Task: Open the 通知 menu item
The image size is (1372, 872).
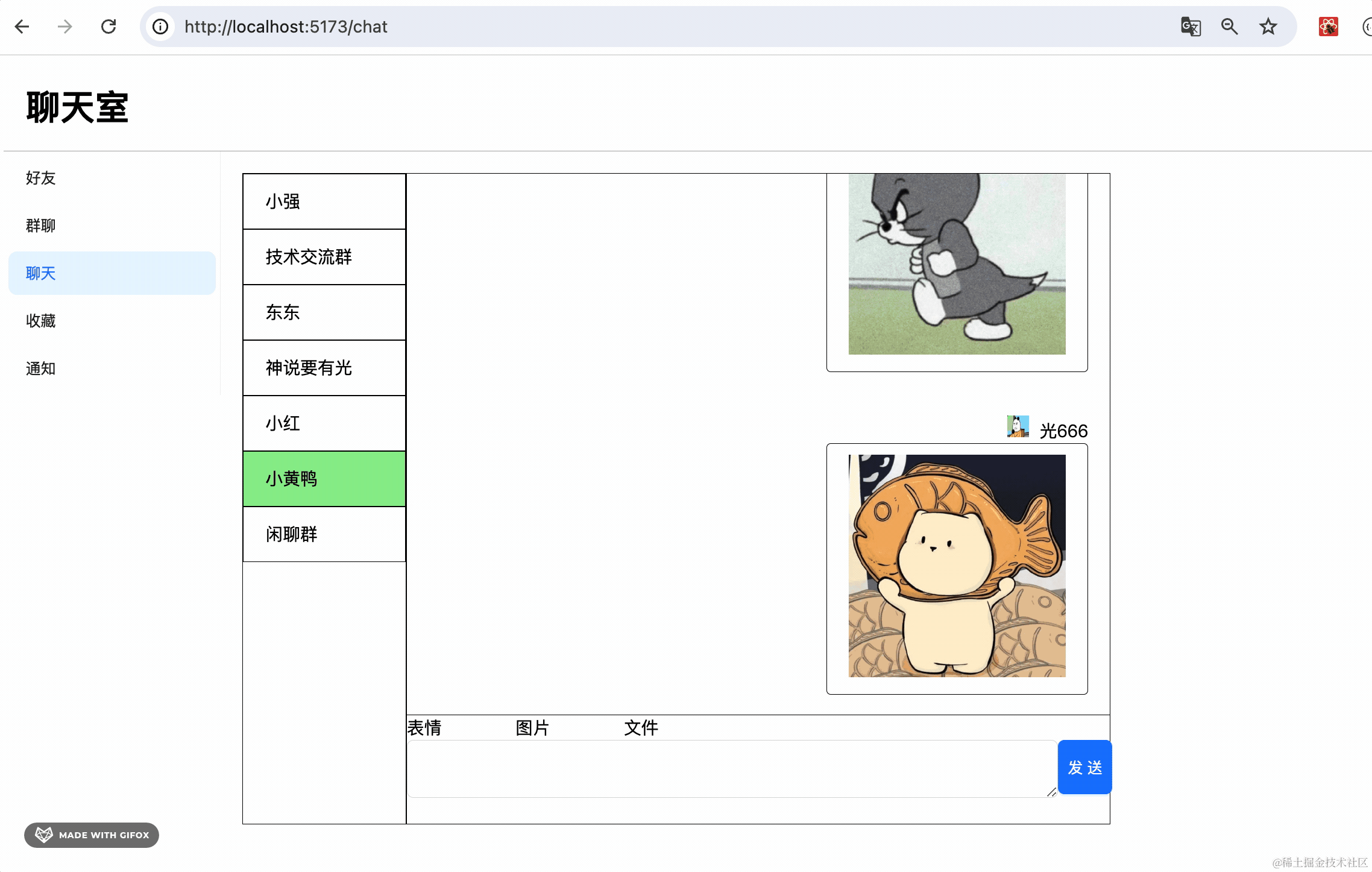Action: coord(41,368)
